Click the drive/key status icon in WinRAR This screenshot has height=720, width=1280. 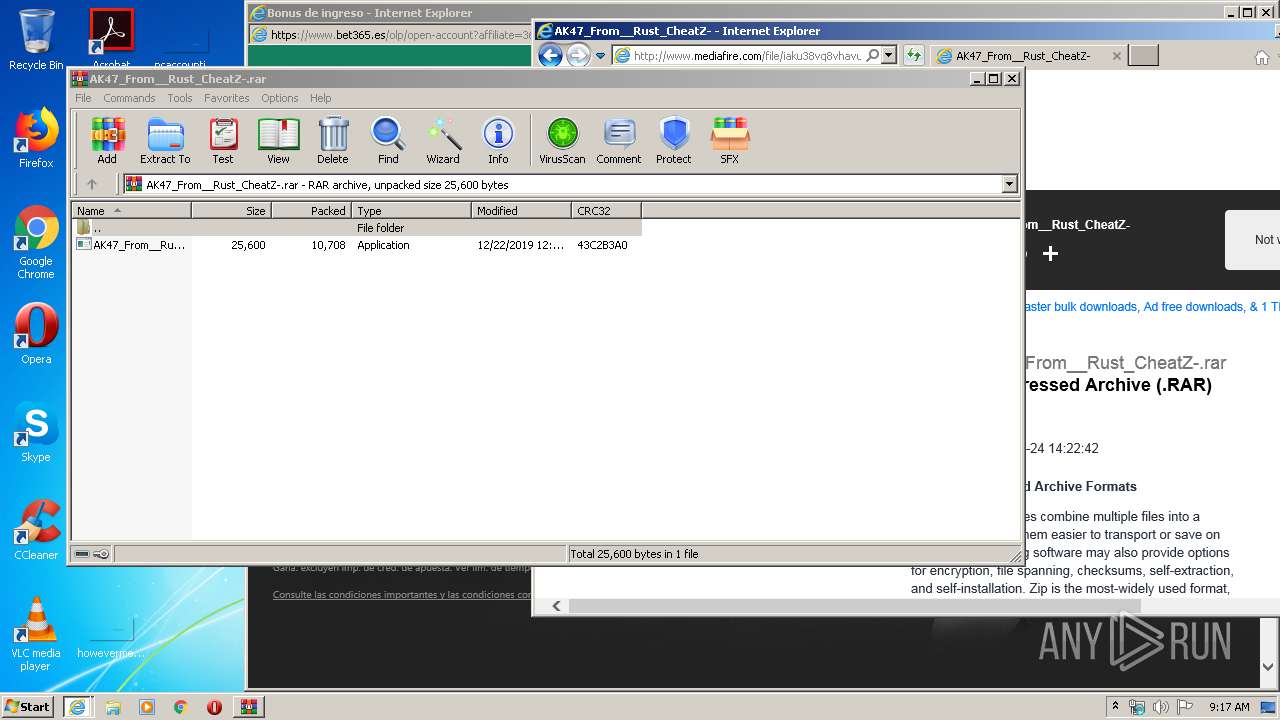[x=92, y=554]
